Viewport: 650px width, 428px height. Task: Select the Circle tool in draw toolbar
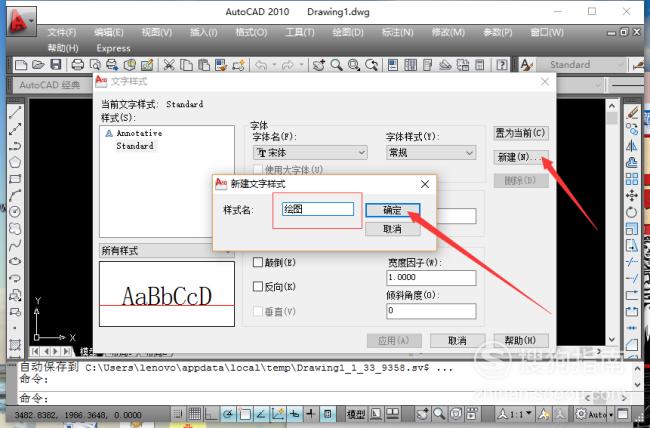point(15,212)
